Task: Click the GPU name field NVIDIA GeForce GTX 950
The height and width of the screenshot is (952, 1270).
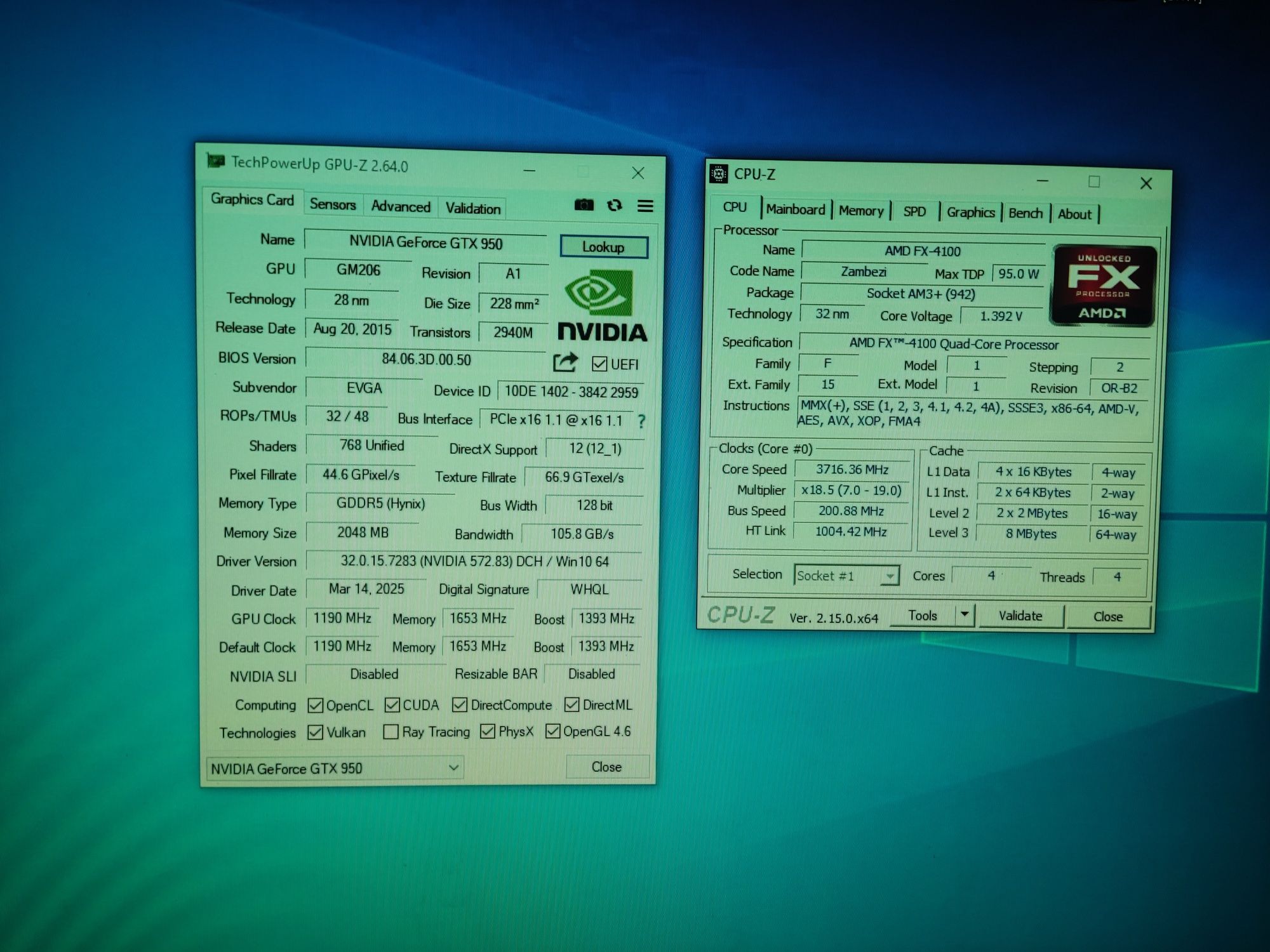Action: (x=425, y=242)
